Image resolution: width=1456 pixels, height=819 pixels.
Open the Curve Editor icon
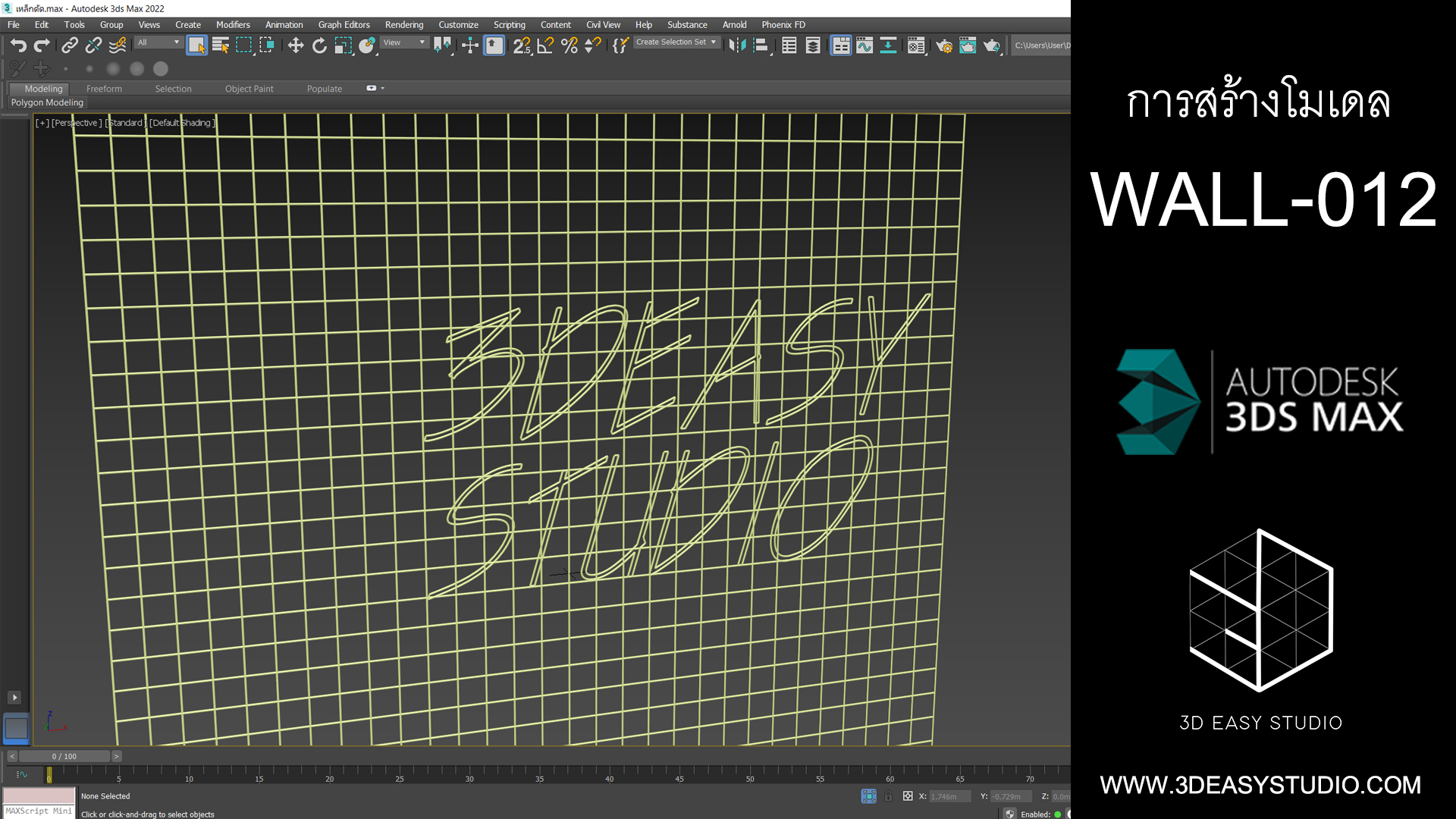[x=864, y=45]
